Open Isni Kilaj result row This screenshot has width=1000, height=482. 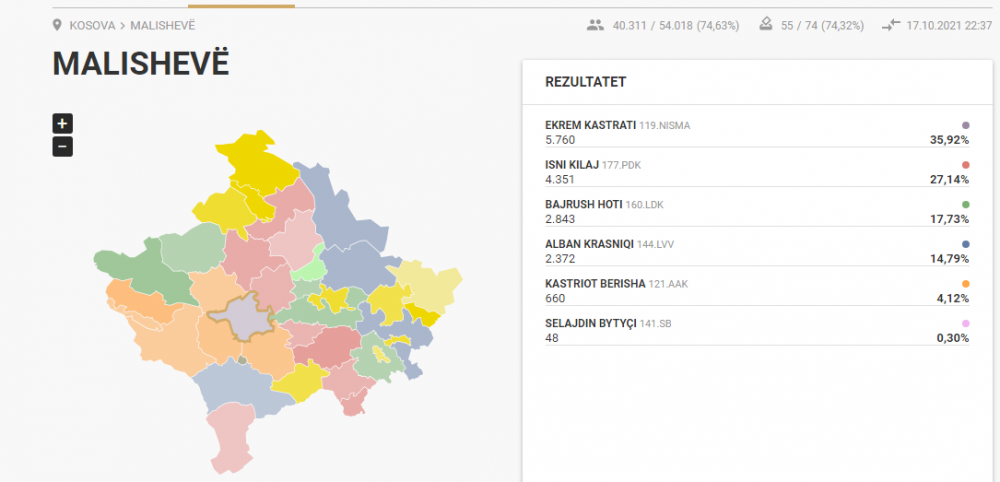(757, 172)
